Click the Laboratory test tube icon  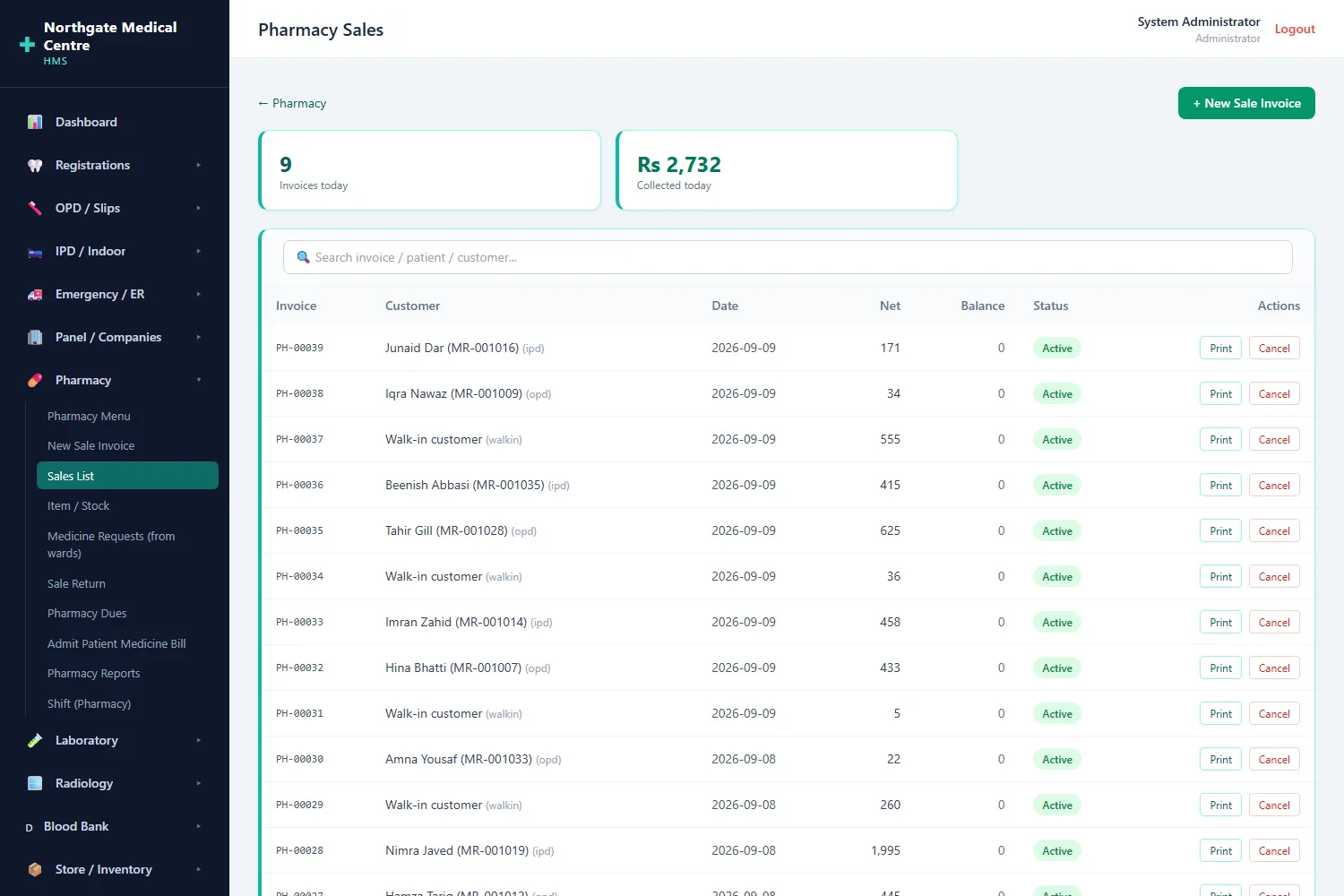point(35,740)
